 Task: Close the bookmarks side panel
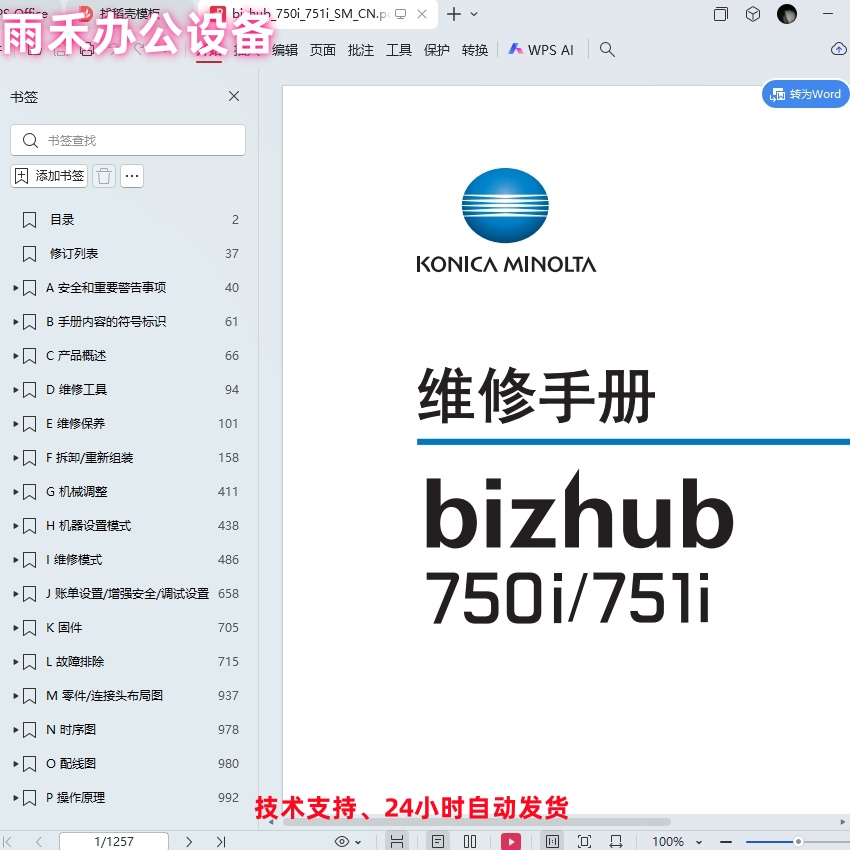point(234,96)
